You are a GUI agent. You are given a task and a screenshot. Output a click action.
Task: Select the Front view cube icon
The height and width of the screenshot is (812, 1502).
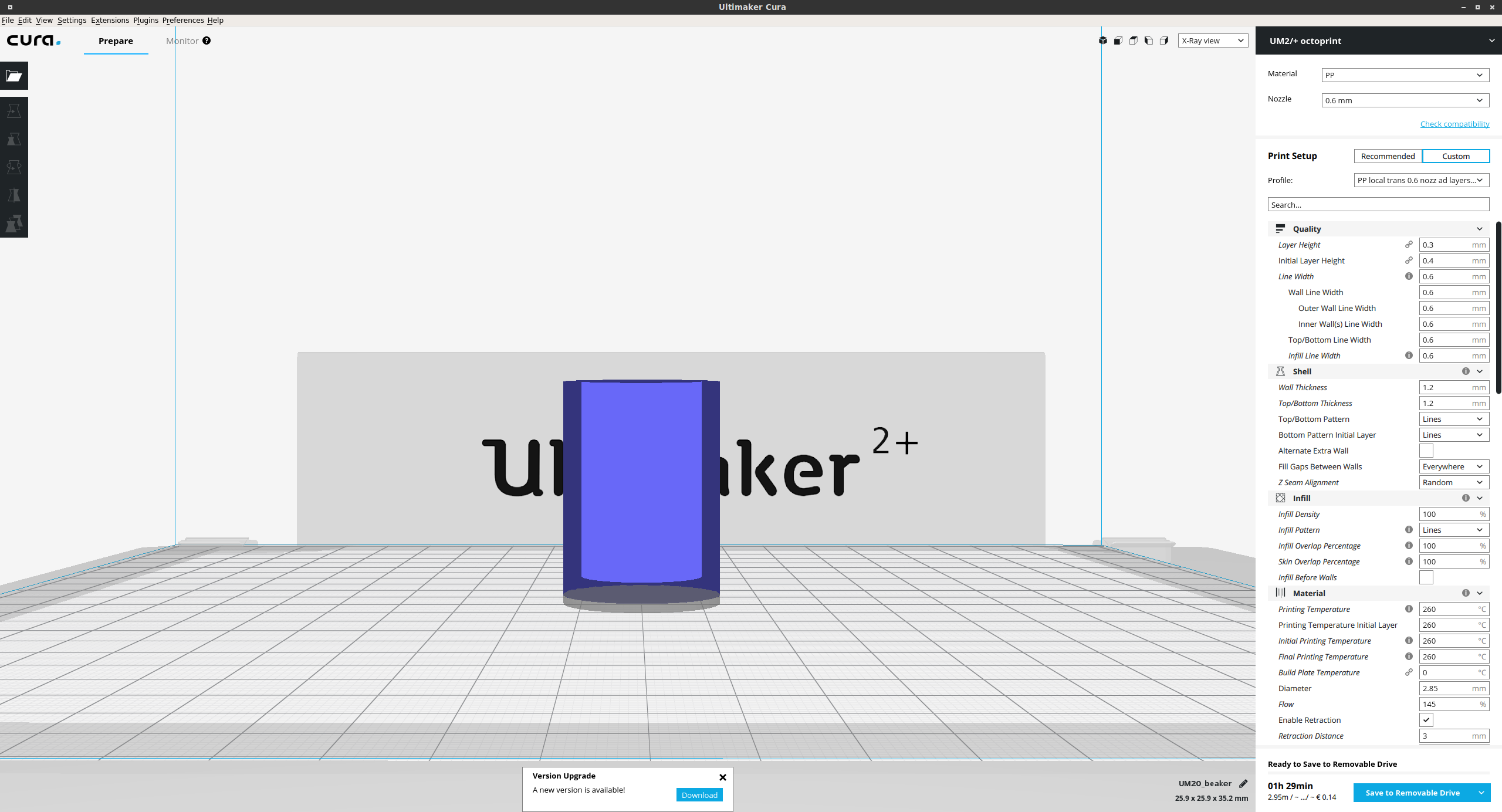click(x=1118, y=40)
